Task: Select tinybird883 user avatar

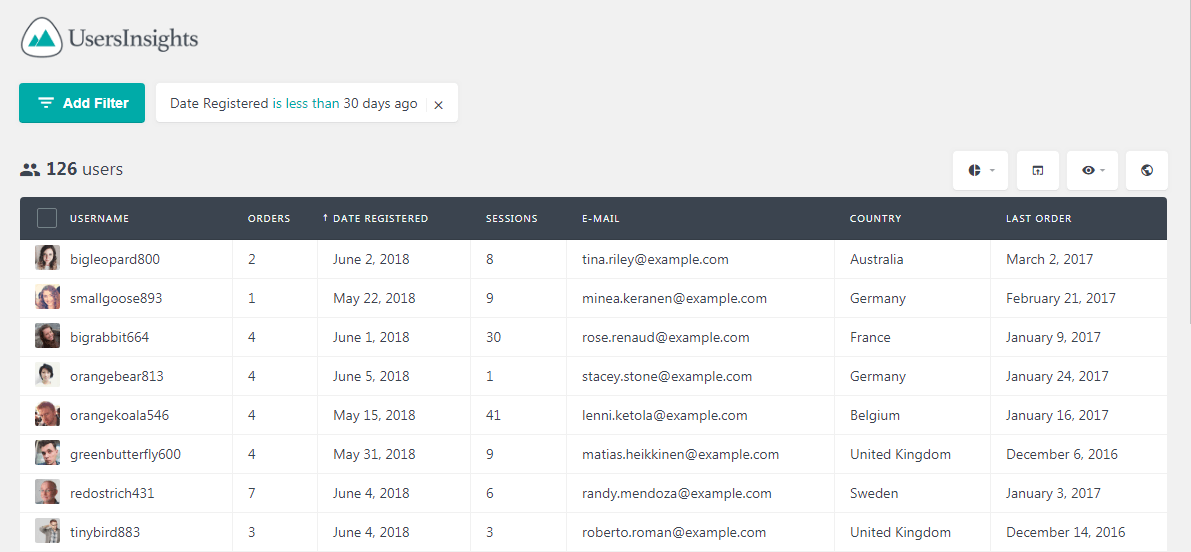Action: pos(47,531)
